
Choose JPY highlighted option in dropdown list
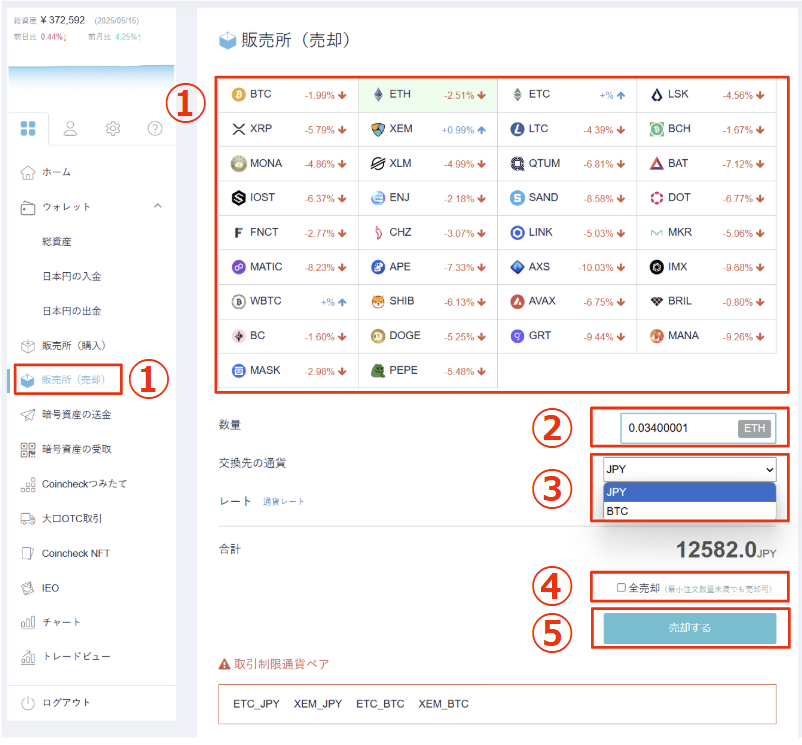[689, 492]
